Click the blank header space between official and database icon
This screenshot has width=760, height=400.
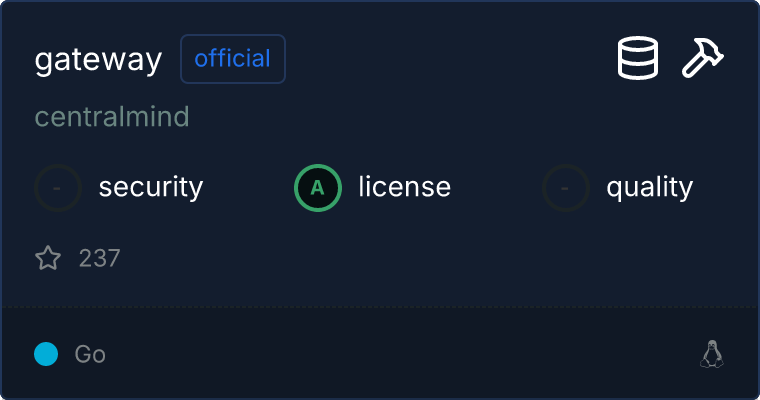coord(450,59)
